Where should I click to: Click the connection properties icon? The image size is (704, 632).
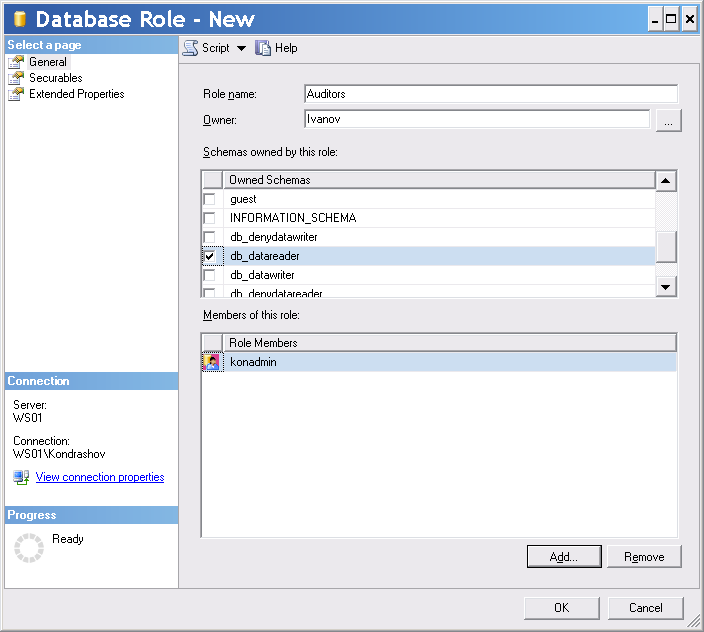(22, 478)
